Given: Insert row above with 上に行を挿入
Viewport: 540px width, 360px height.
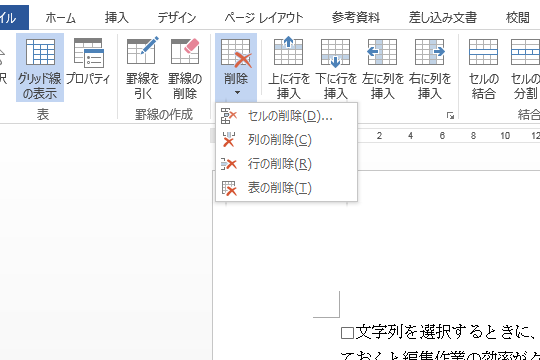Looking at the screenshot, I should point(289,68).
